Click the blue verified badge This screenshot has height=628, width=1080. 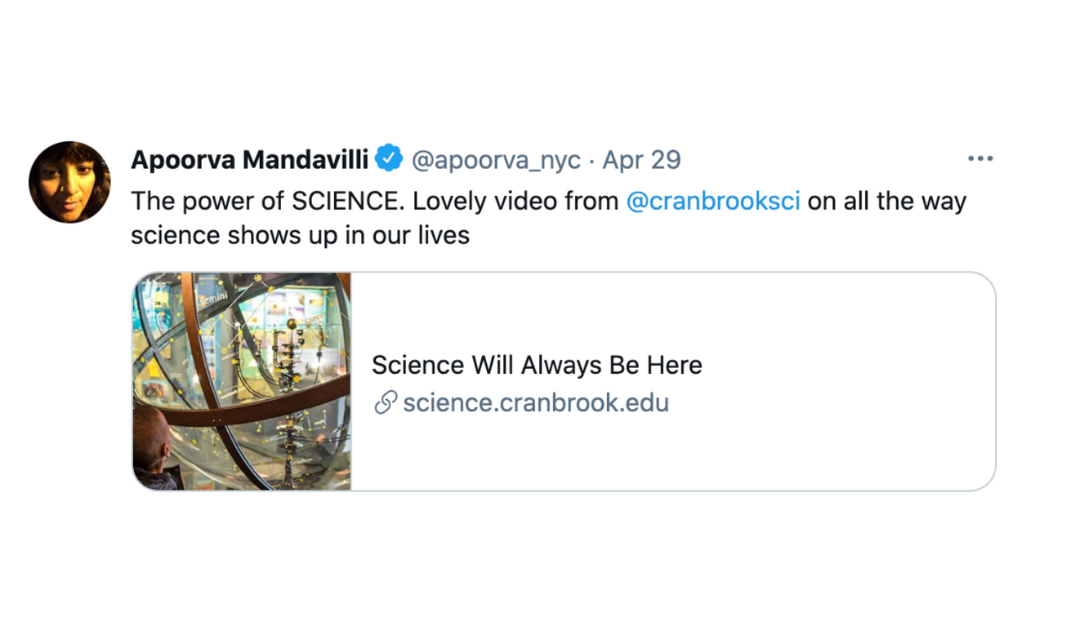click(389, 158)
